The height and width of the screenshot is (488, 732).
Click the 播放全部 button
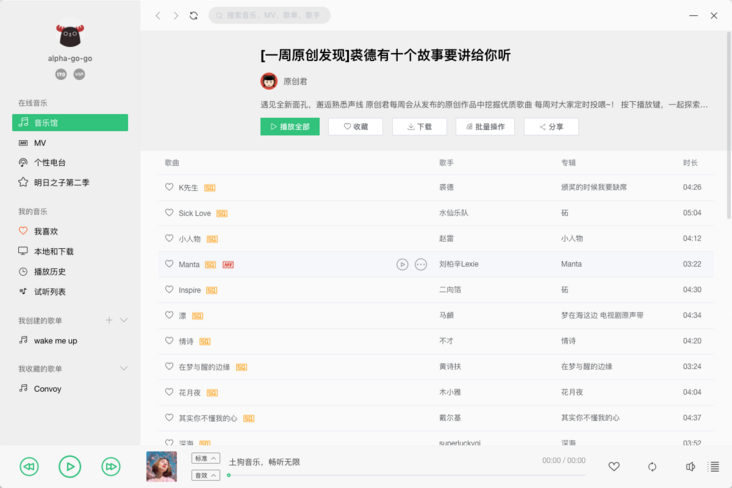click(290, 127)
